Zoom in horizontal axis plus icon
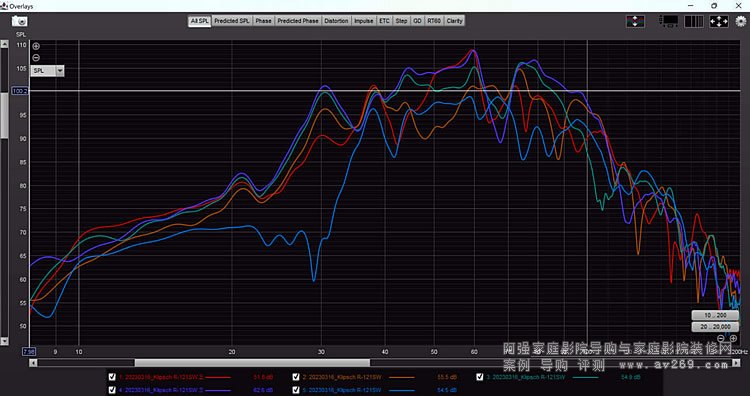 (733, 338)
